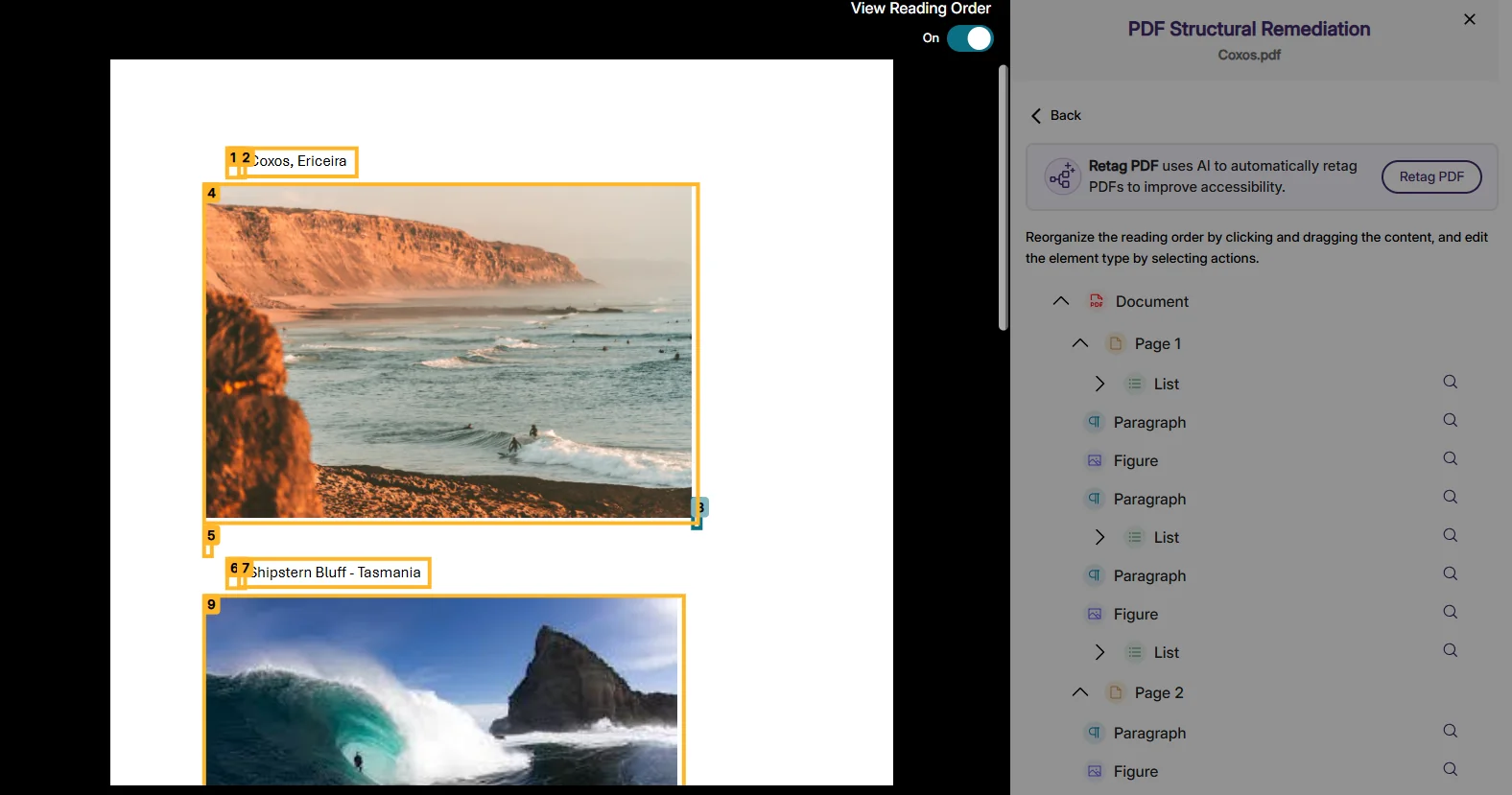
Task: Select the Shipstern Bluff - Tasmania text box
Action: [336, 573]
